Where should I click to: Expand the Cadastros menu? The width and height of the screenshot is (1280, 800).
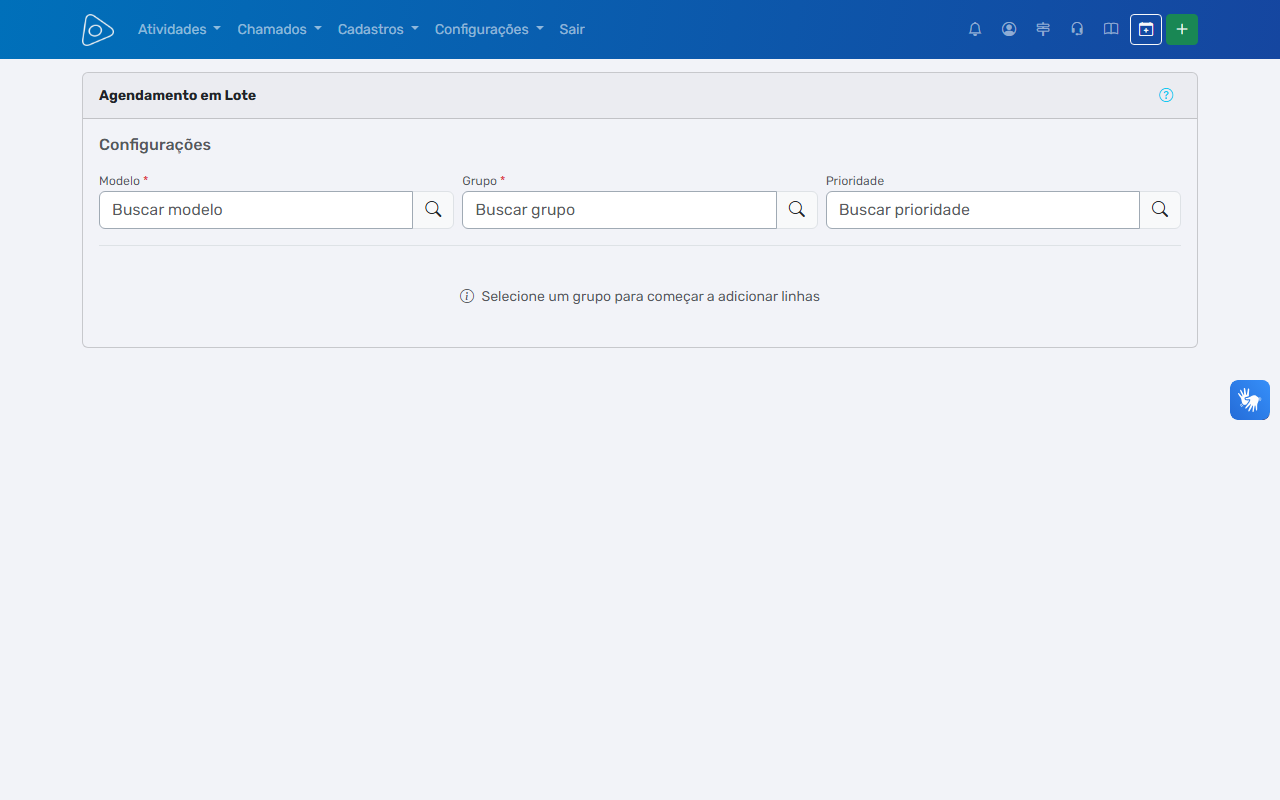[x=378, y=30]
